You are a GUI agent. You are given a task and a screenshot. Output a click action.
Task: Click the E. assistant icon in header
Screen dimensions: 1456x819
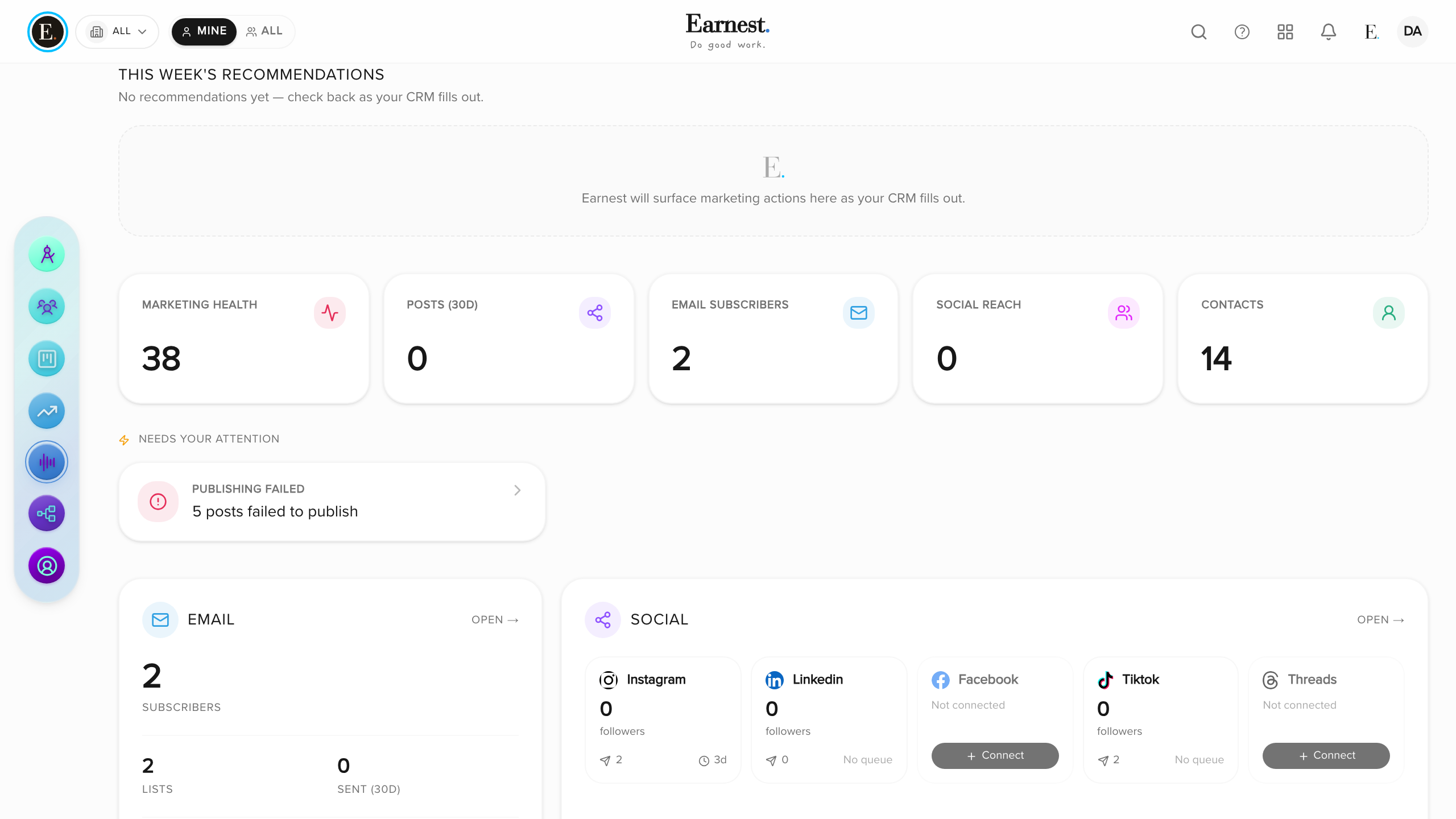(x=1371, y=32)
